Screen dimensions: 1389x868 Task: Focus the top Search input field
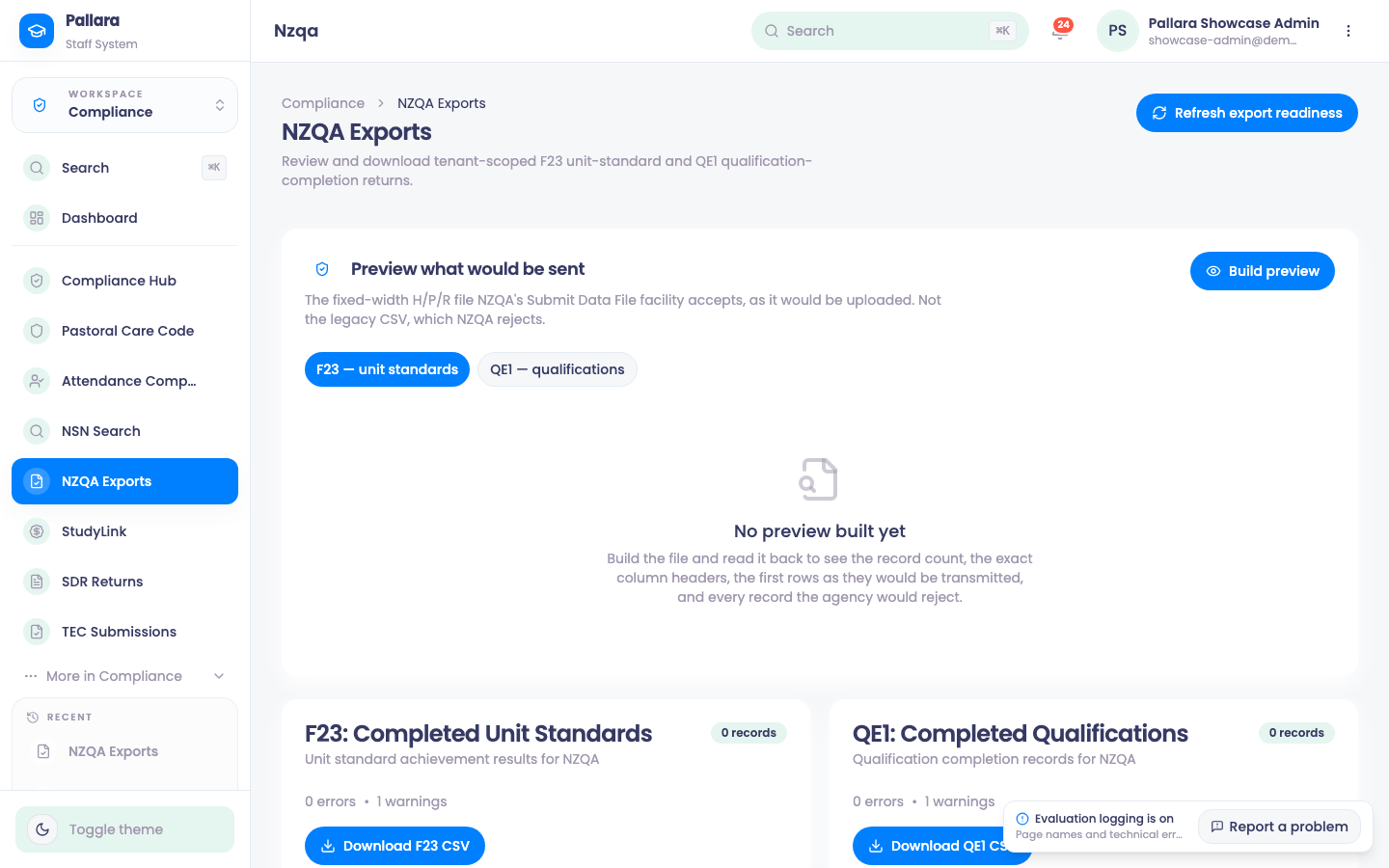pos(889,31)
